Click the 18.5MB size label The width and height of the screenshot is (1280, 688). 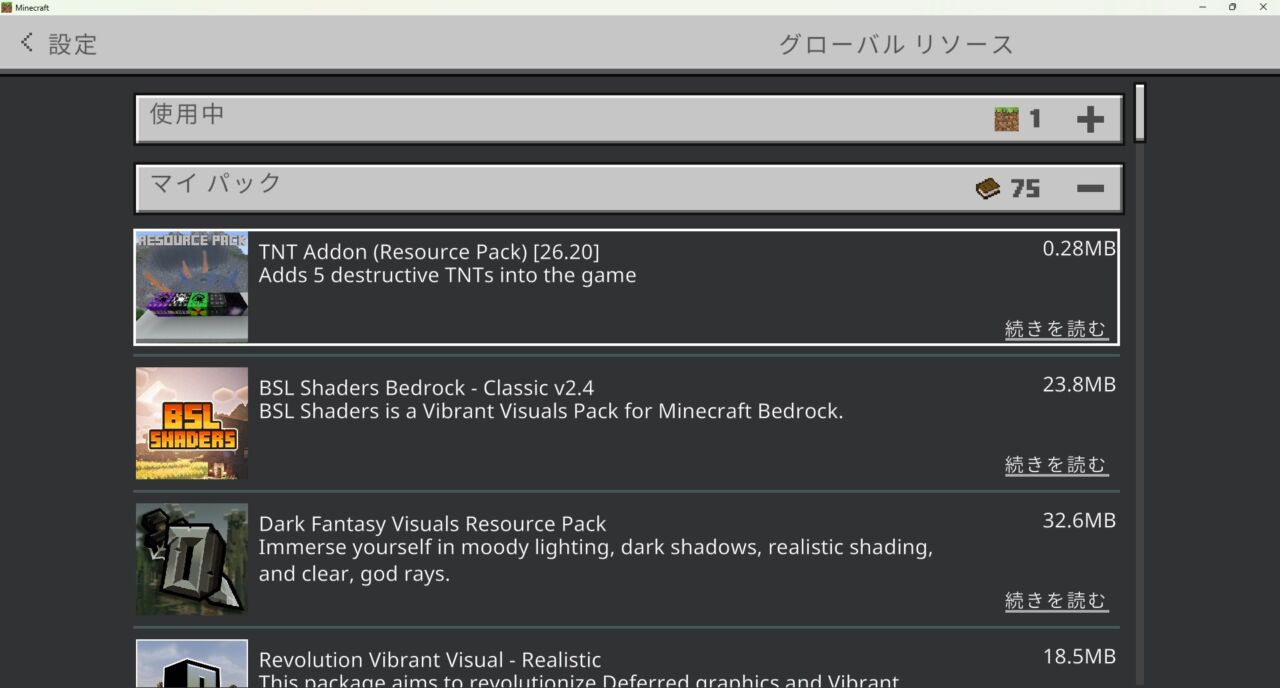coord(1079,657)
